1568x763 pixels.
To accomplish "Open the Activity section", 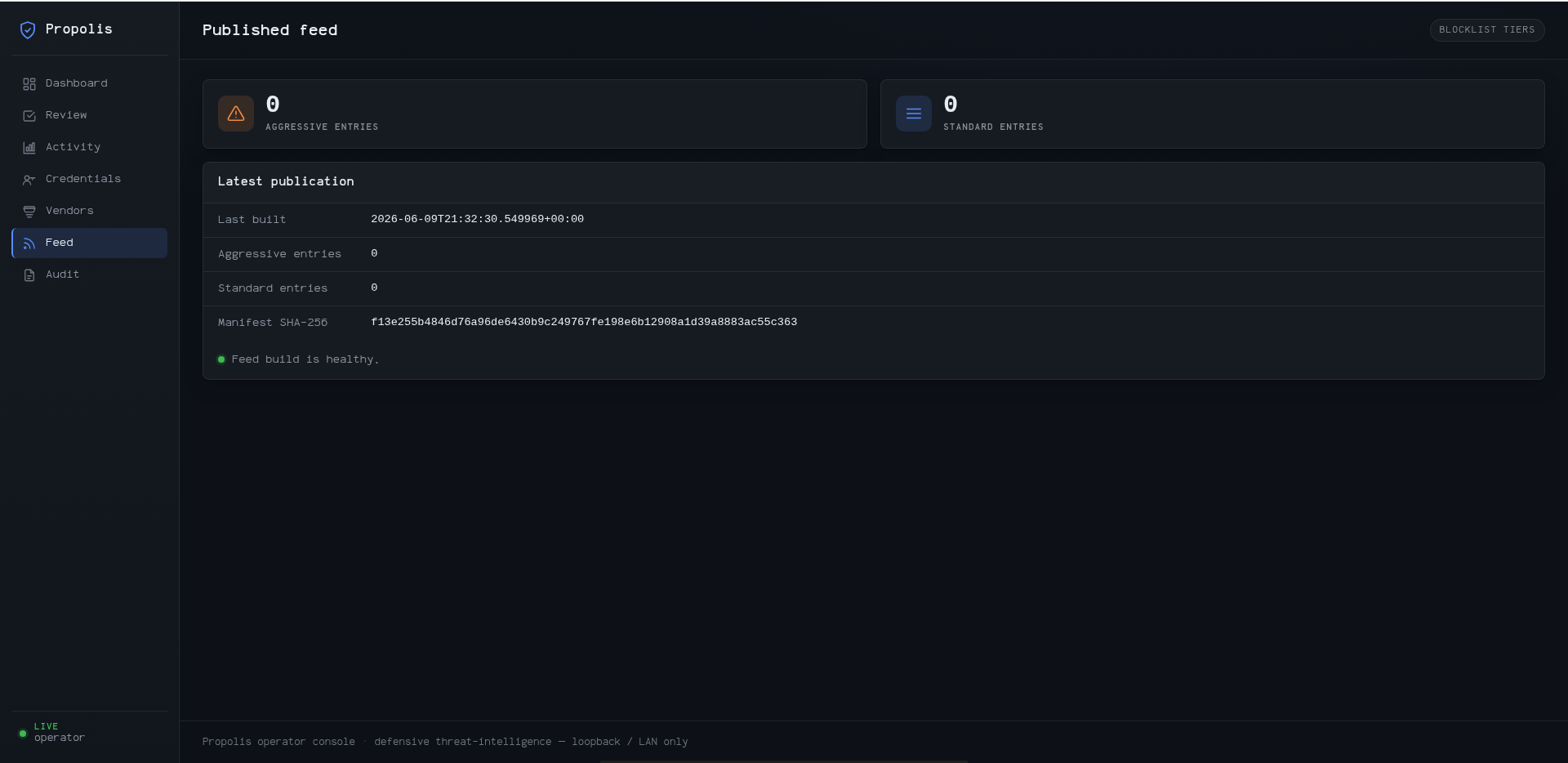I will coord(89,147).
